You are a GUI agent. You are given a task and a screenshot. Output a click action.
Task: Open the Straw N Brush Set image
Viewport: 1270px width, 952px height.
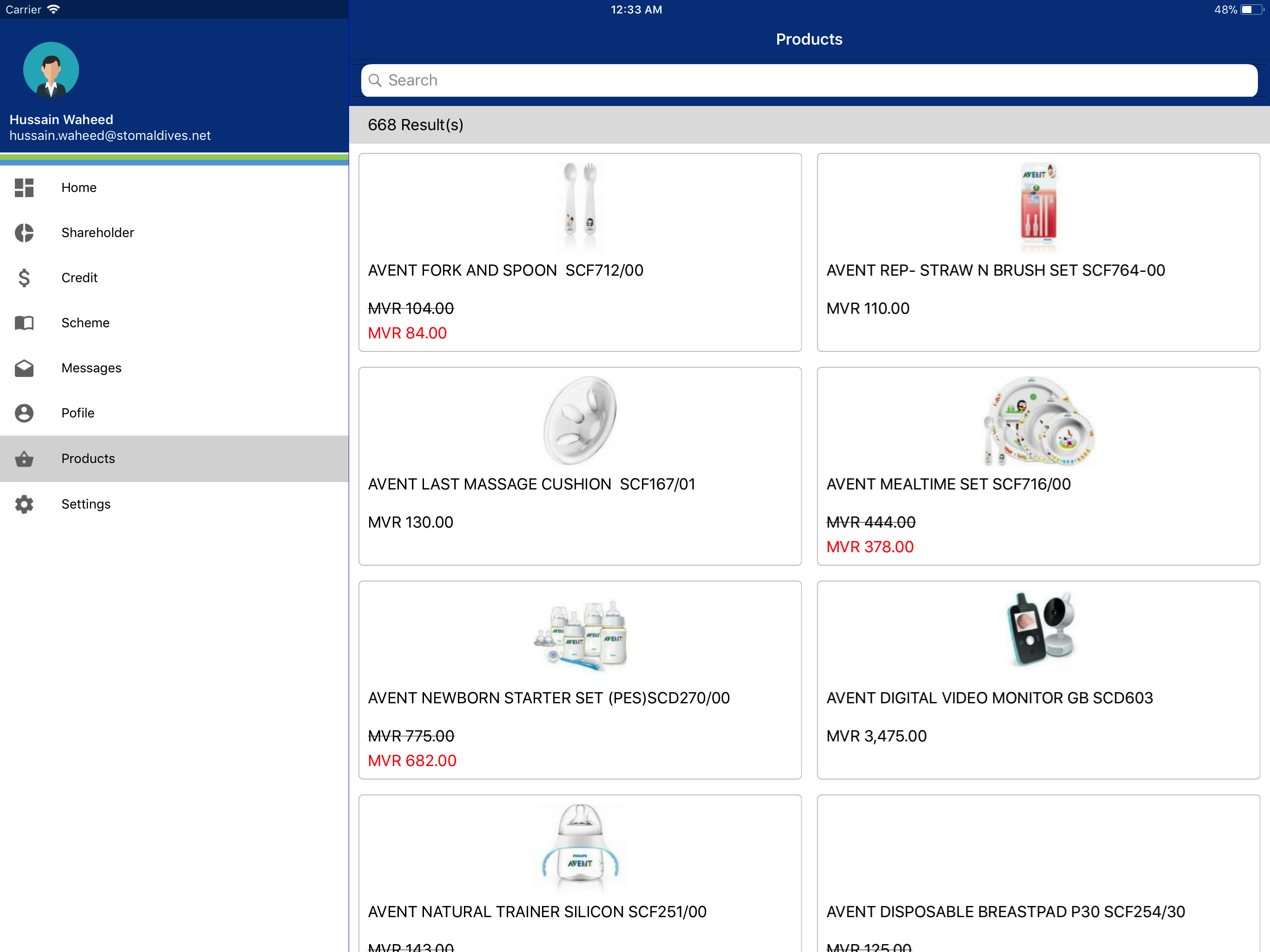click(x=1038, y=207)
